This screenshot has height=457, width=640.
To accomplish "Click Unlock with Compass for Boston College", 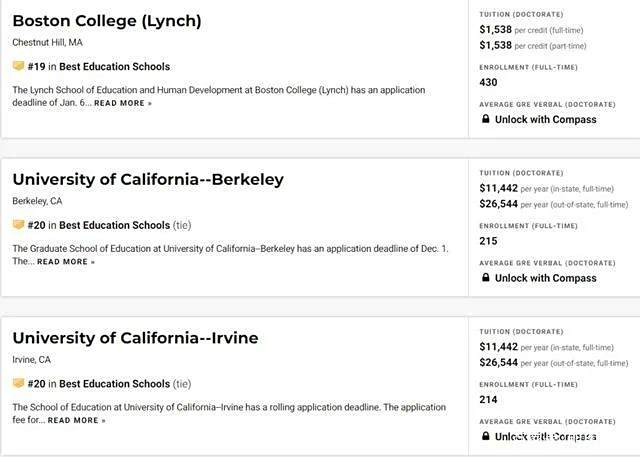I will pos(545,120).
